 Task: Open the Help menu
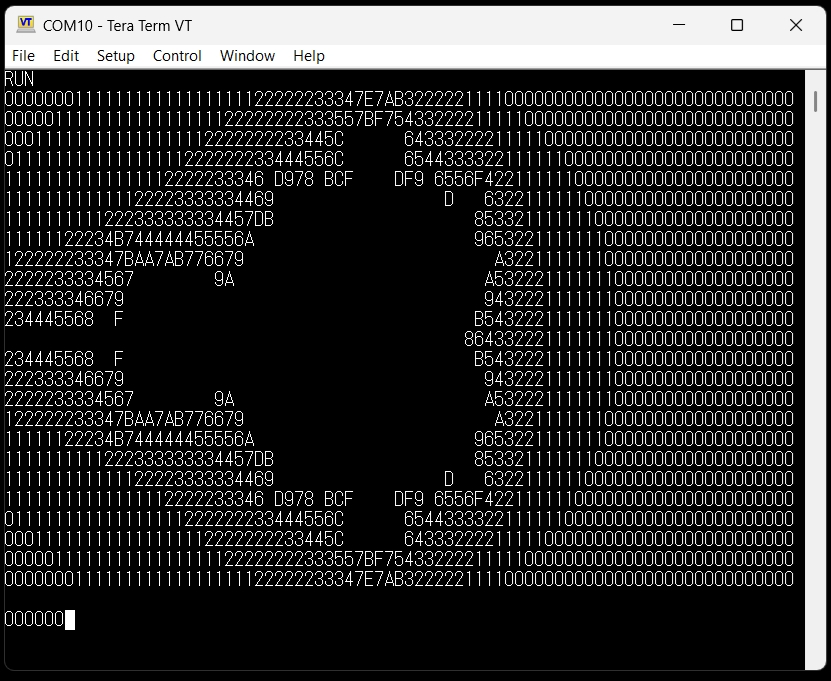point(309,56)
